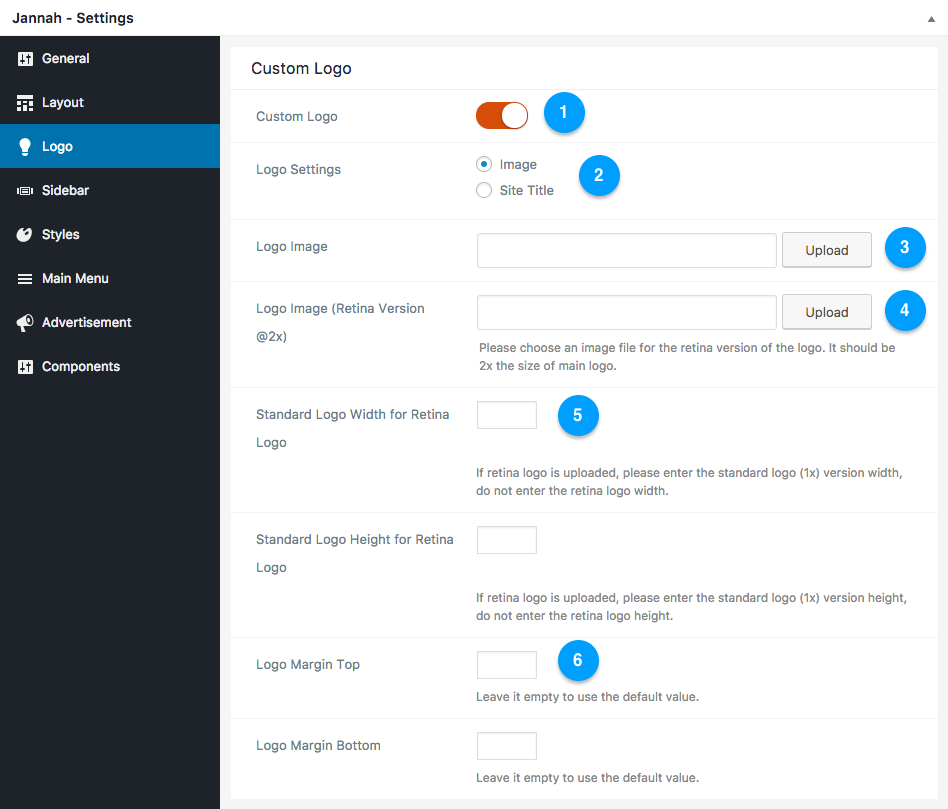
Task: Click the "Custom Logo" section heading
Action: (x=301, y=69)
